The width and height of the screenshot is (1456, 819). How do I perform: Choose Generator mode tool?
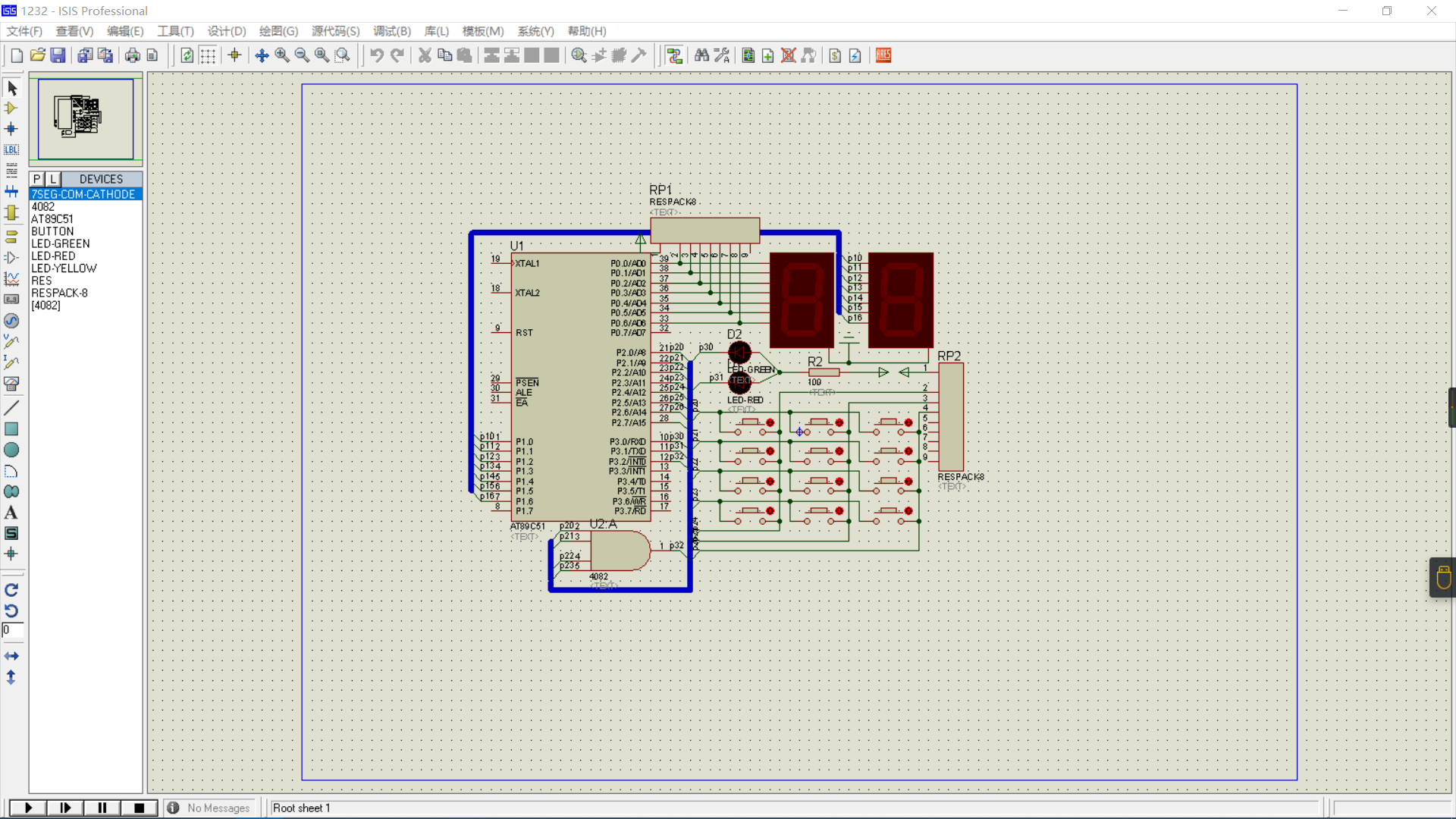coord(11,321)
